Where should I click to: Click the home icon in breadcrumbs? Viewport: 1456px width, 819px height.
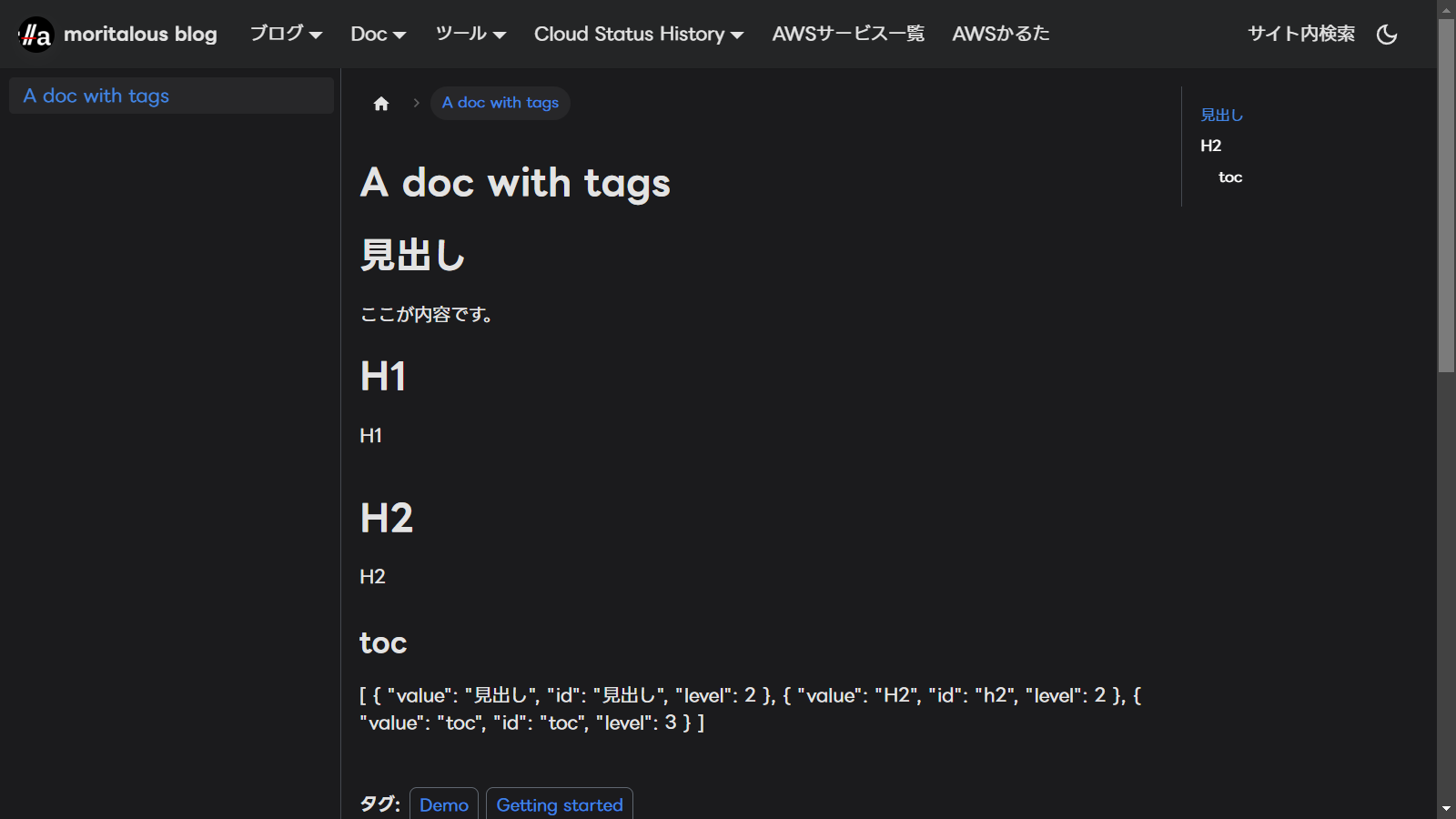point(381,104)
